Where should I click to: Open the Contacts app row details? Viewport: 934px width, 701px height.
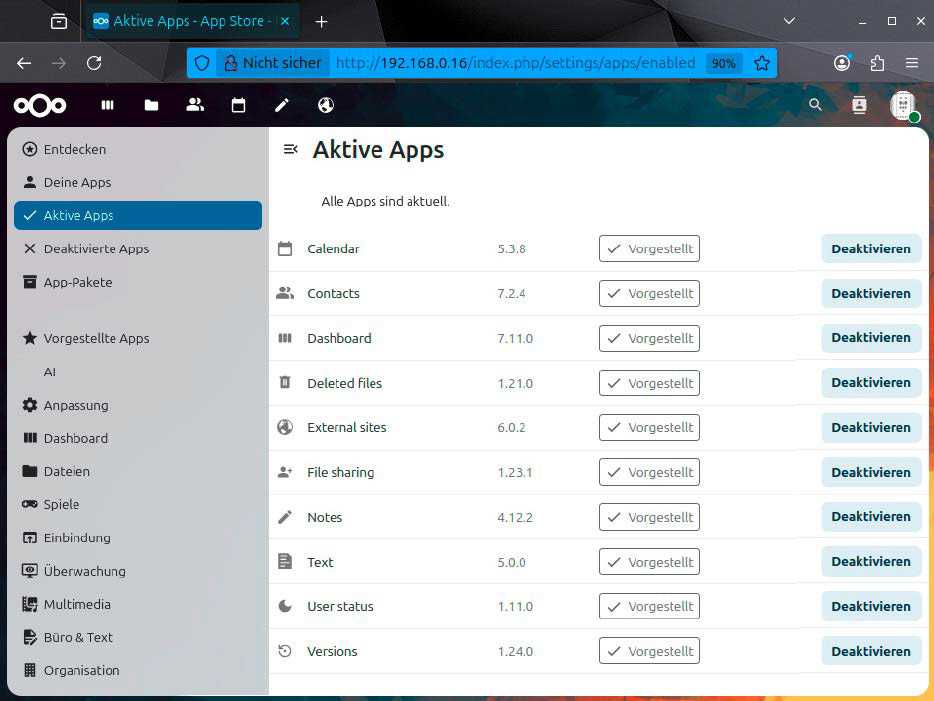[598, 294]
